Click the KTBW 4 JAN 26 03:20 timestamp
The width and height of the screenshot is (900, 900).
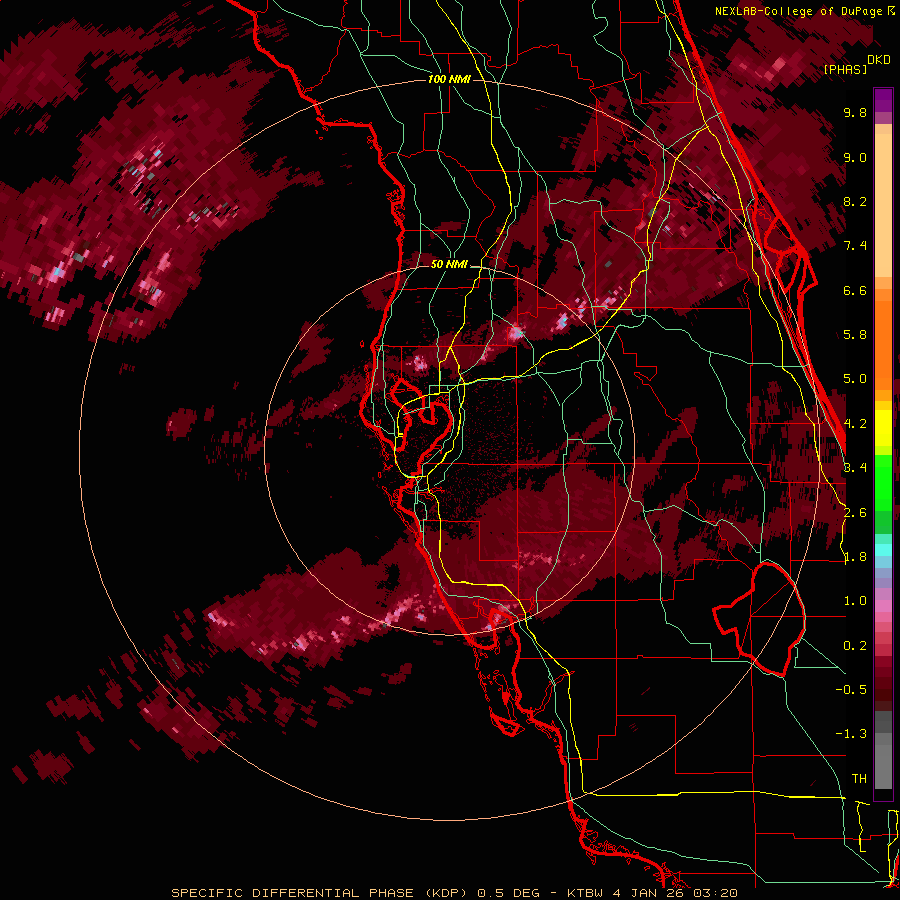(x=652, y=893)
